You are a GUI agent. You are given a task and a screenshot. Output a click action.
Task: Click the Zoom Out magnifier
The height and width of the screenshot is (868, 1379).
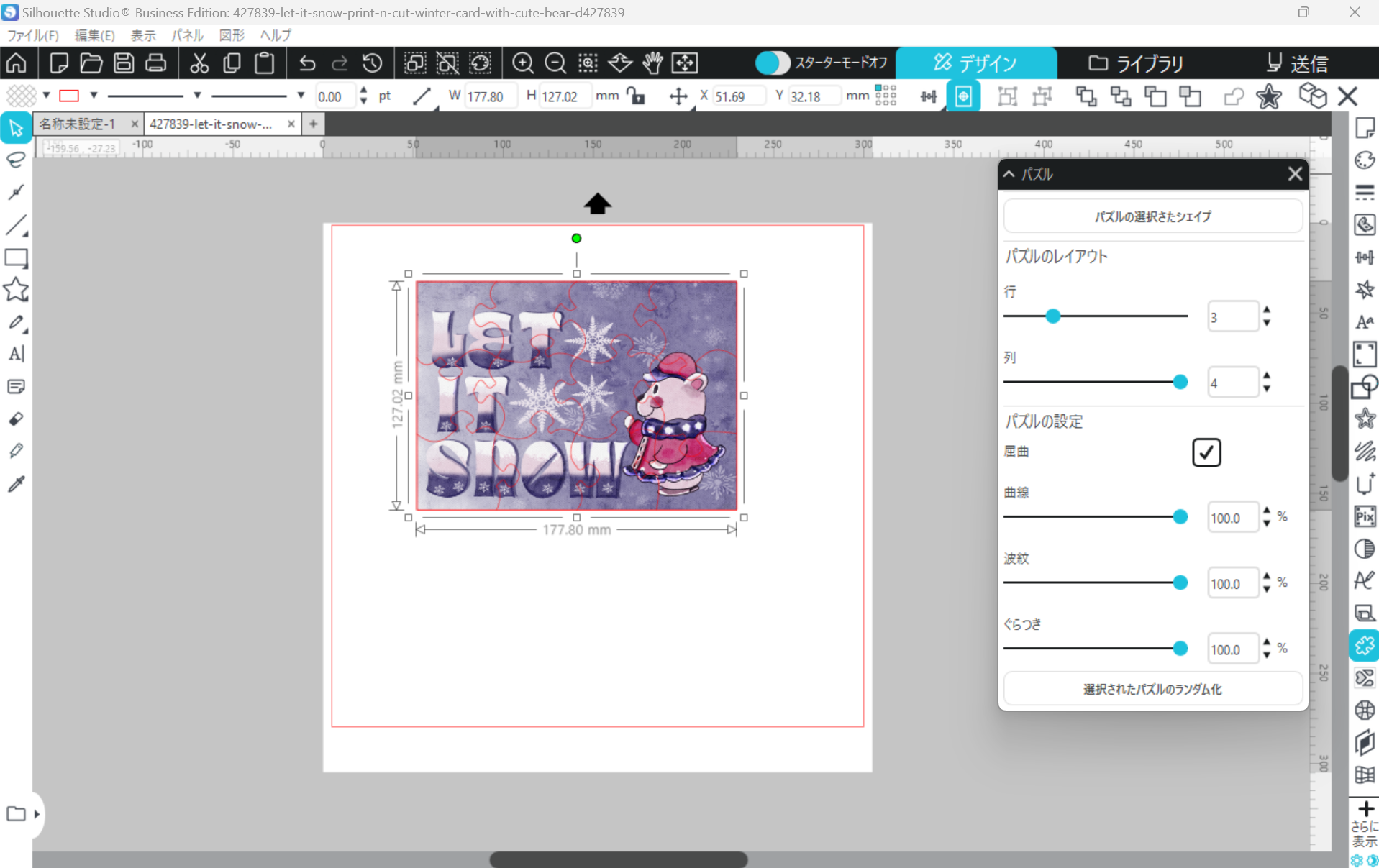(x=555, y=63)
